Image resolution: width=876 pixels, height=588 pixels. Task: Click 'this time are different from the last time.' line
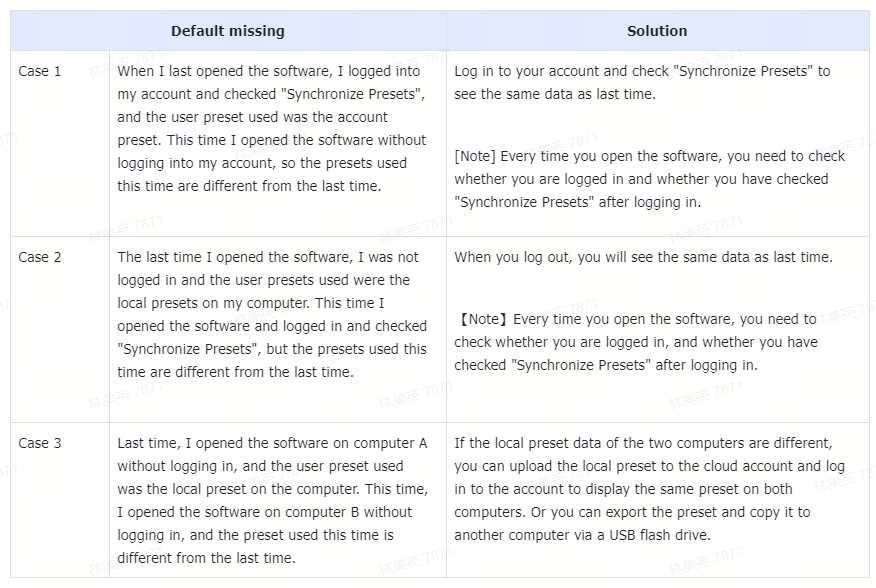[249, 186]
